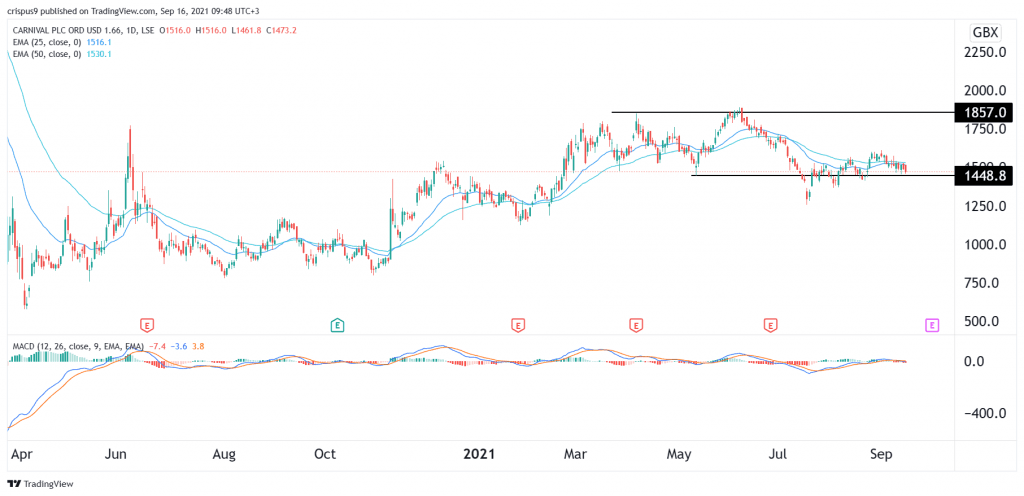
Task: Select the horizontal resistance line at 1857.0
Action: (782, 112)
